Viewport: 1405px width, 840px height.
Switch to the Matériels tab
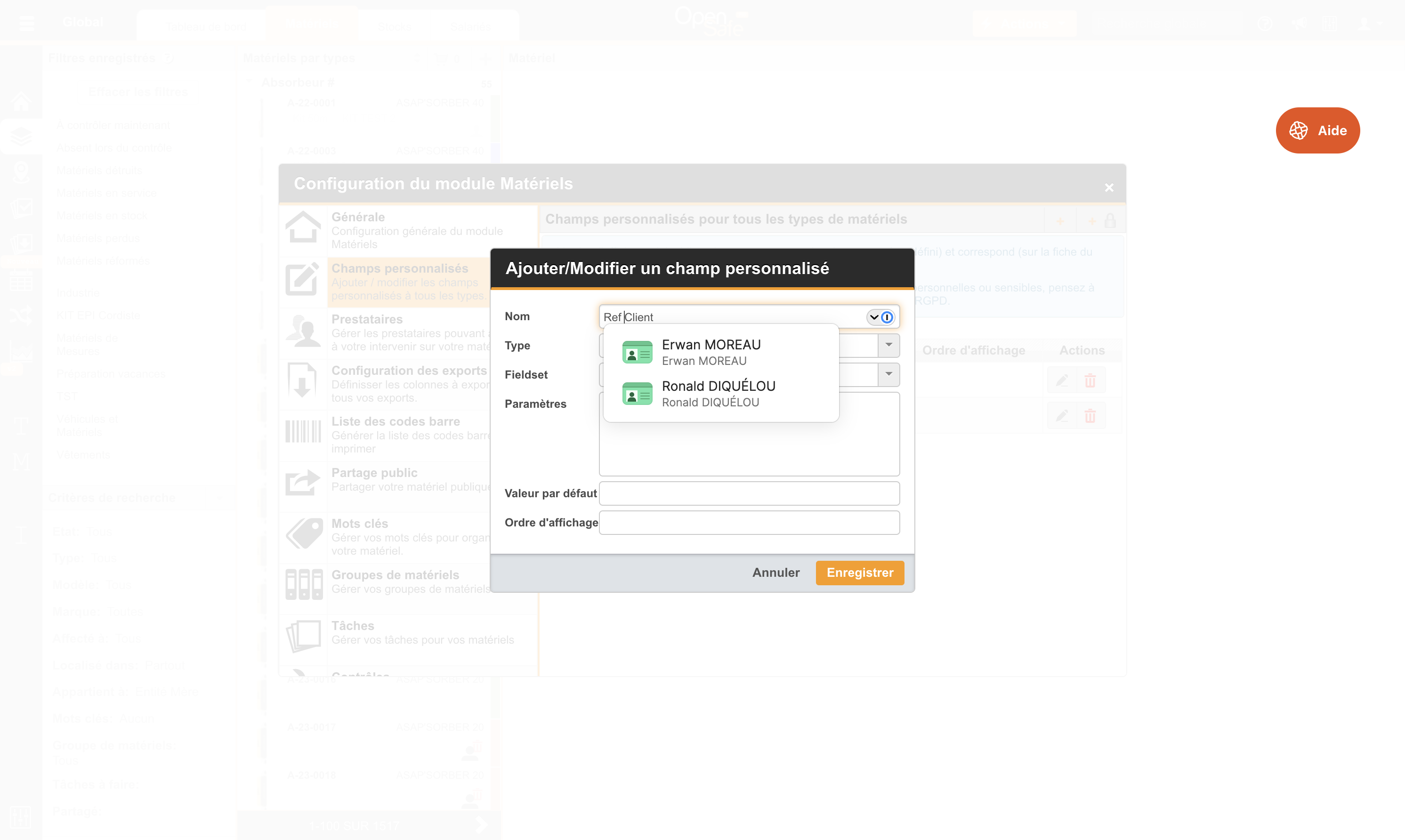click(311, 24)
